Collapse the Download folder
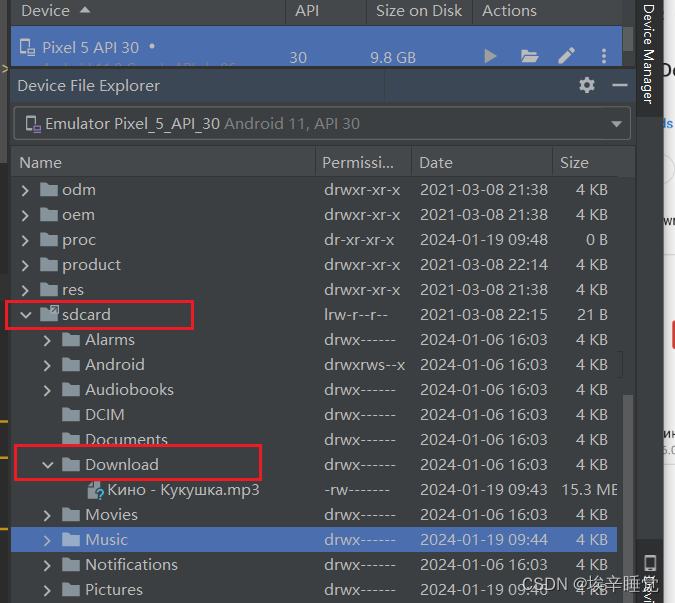 (x=48, y=465)
